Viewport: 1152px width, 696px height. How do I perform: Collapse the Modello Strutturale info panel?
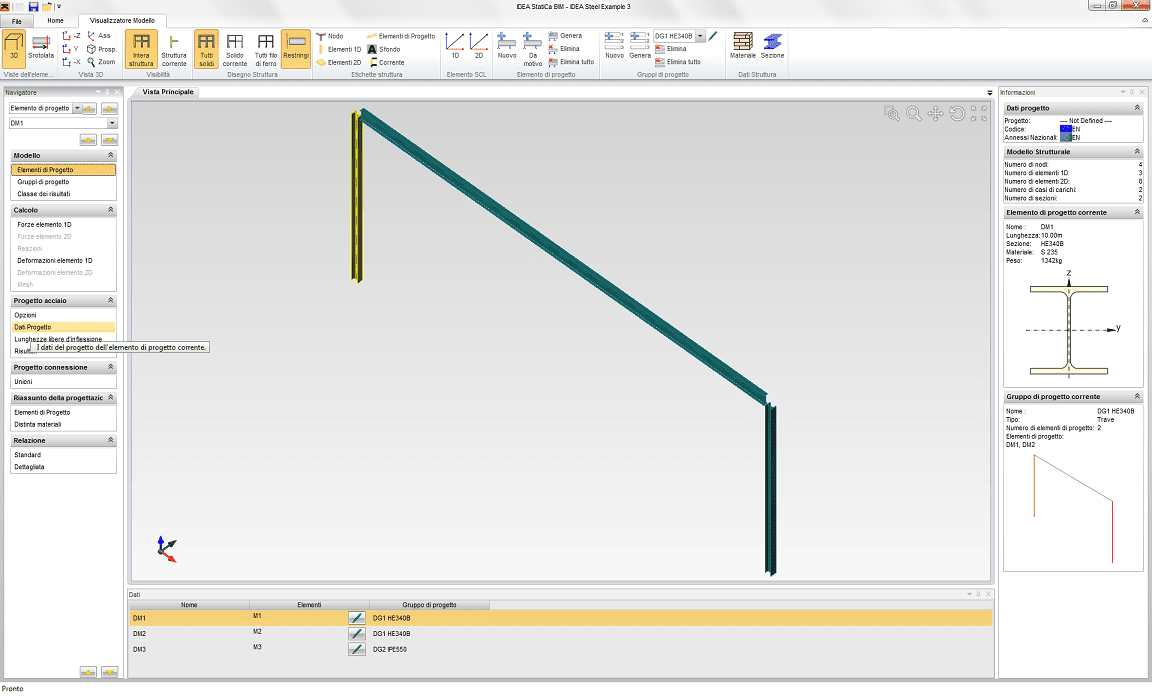coord(1137,151)
